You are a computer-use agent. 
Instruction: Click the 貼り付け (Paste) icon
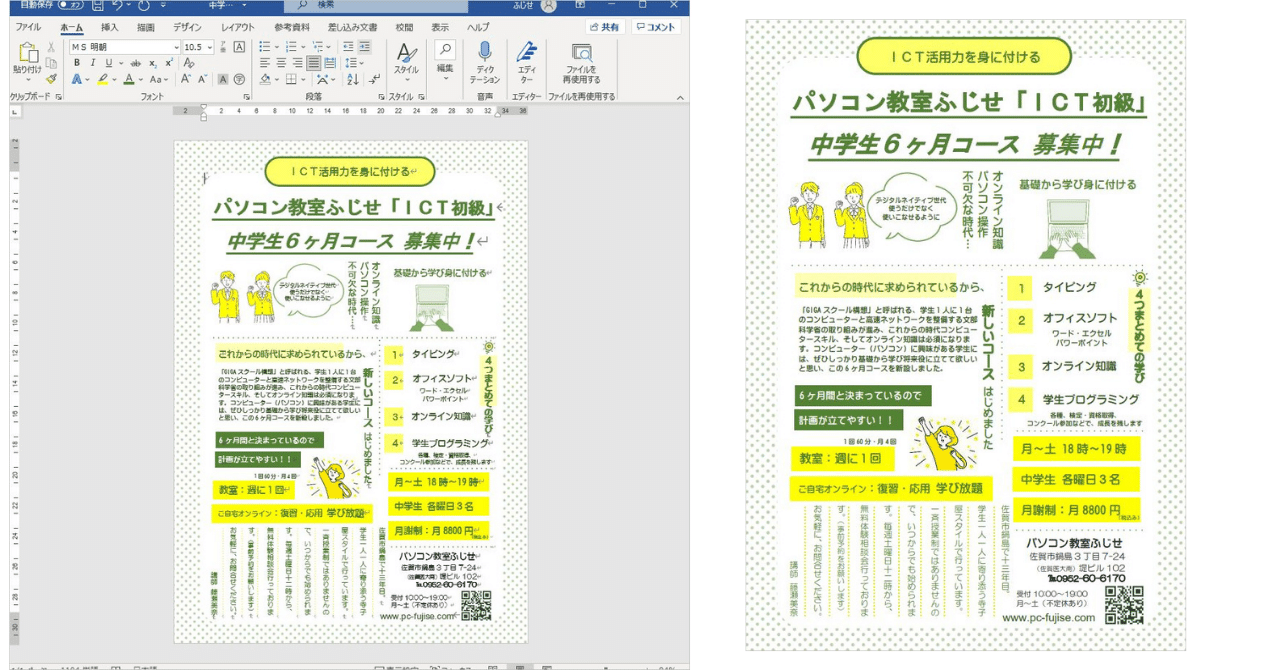coord(30,53)
